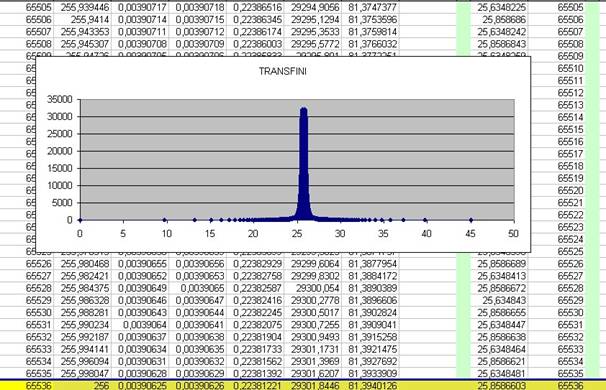
Task: Select cell containing 81,3766032
Action: pos(371,44)
